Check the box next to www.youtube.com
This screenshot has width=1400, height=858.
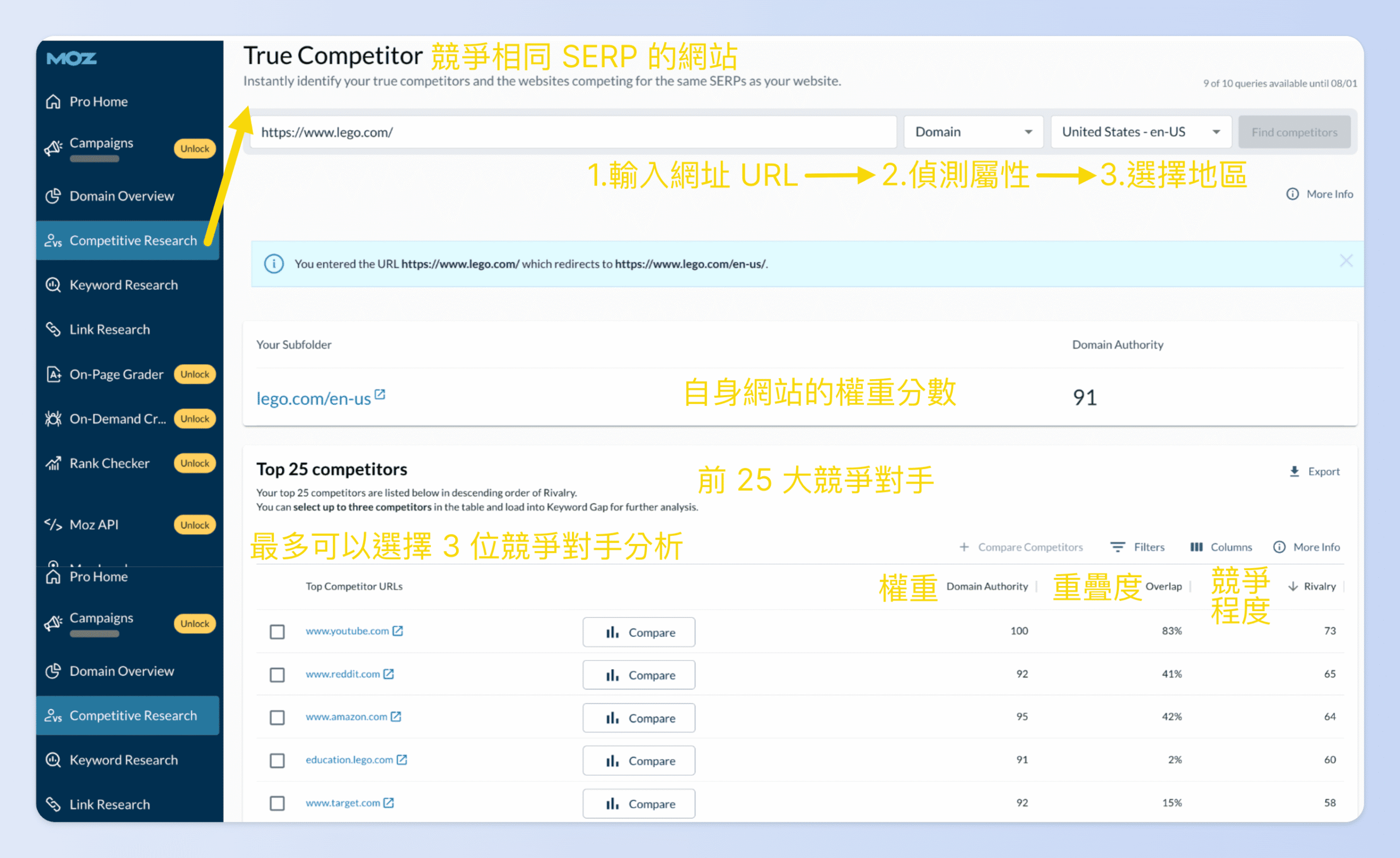click(277, 631)
